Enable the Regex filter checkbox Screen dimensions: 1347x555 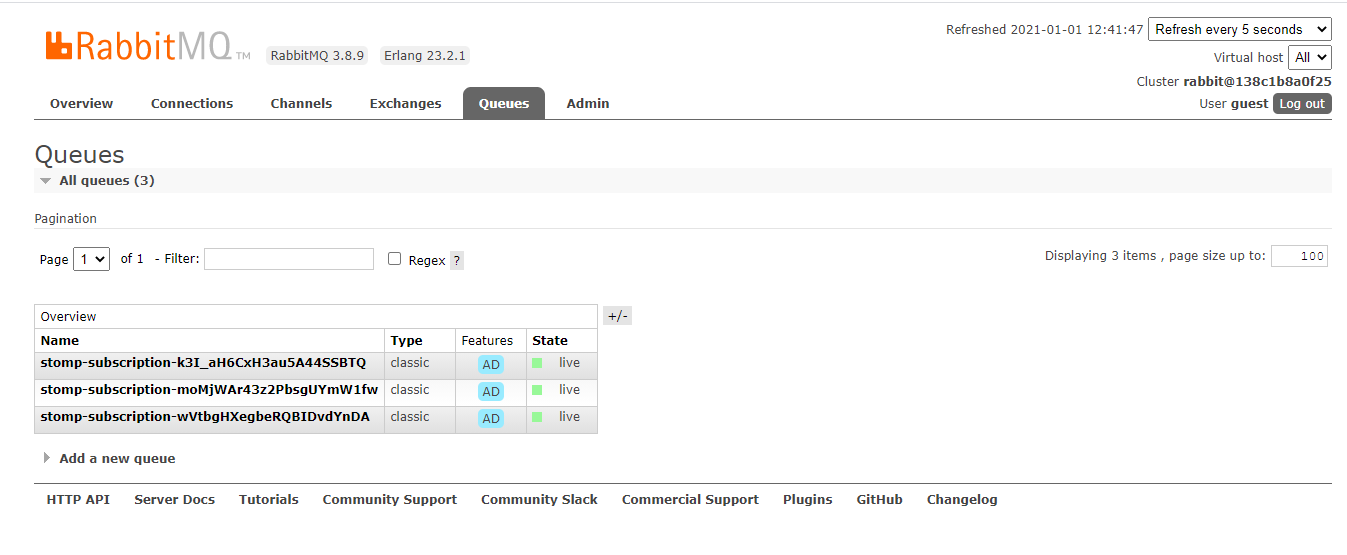pyautogui.click(x=394, y=259)
